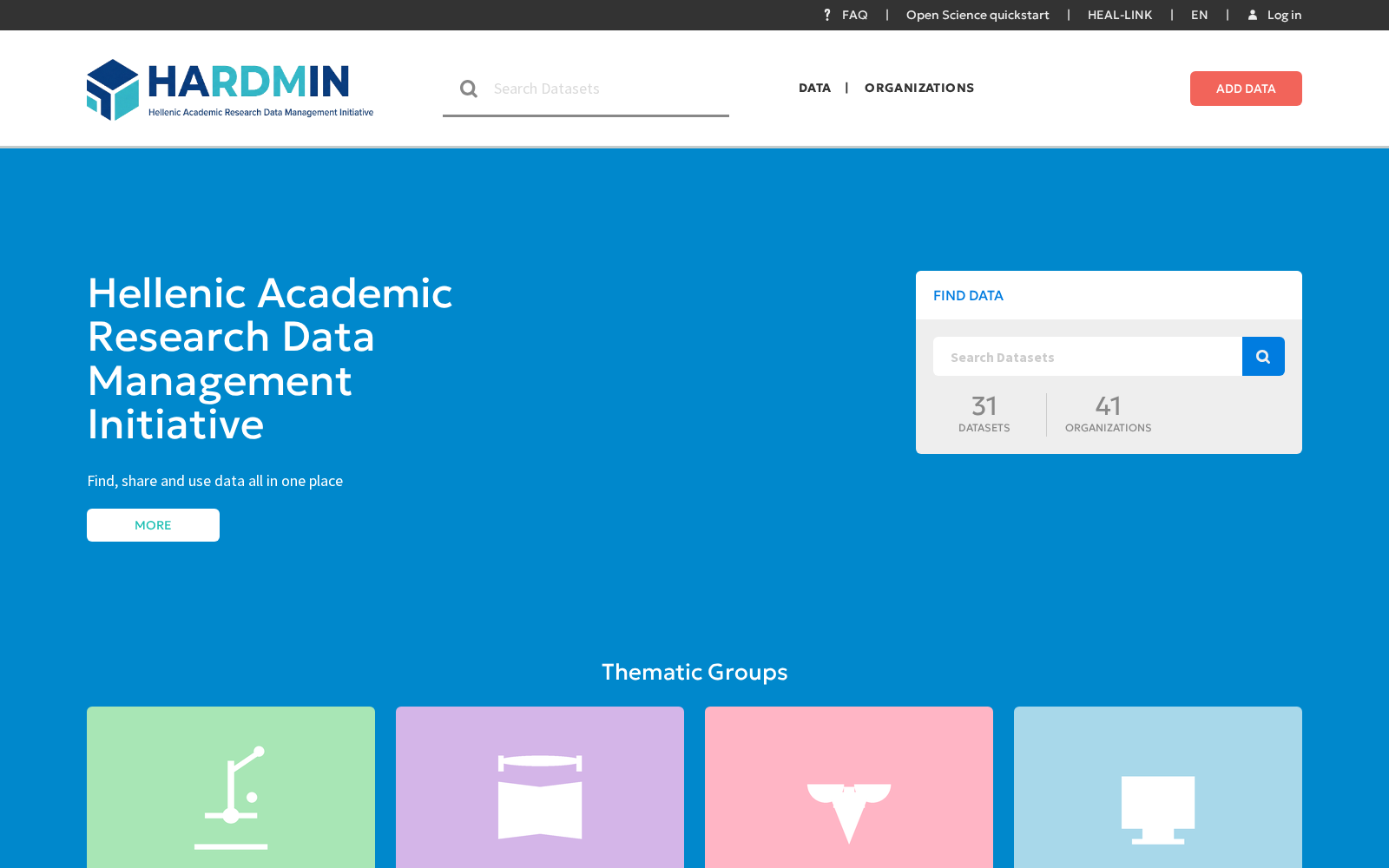
Task: Switch language using the EN selector
Action: (x=1199, y=15)
